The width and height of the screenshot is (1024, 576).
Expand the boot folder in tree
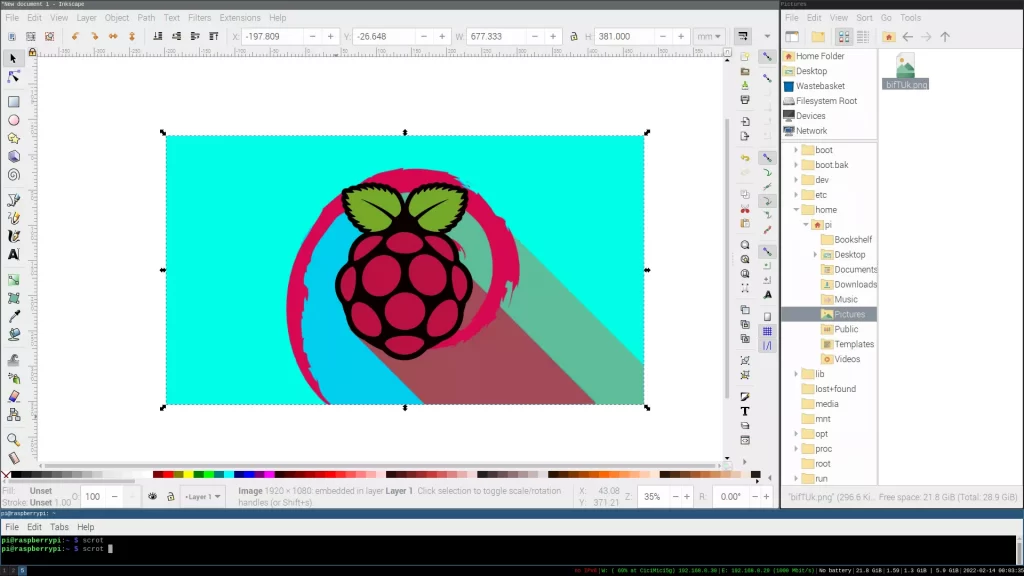tap(796, 150)
